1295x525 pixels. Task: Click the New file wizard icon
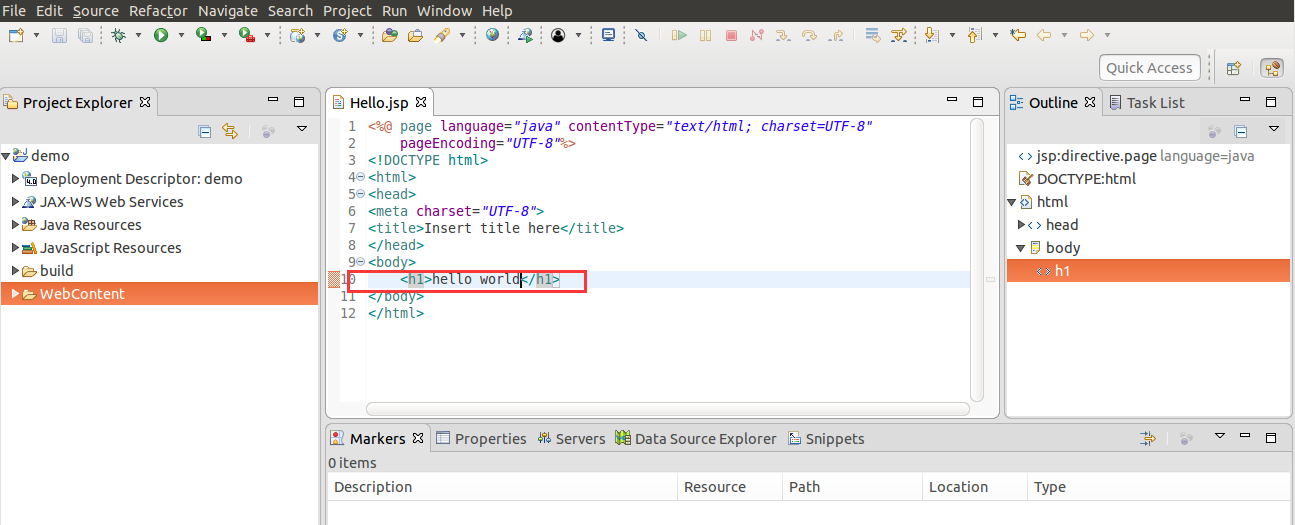click(16, 35)
